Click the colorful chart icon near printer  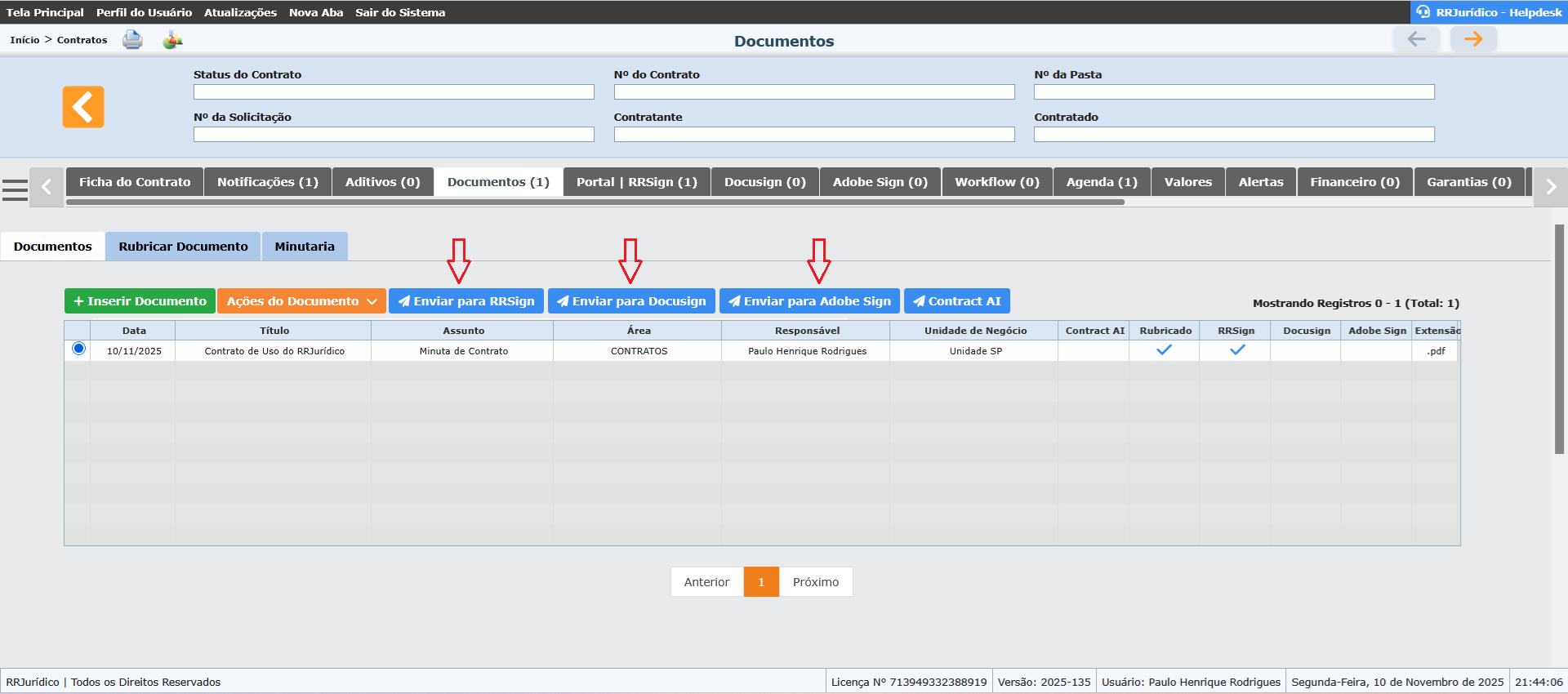(x=172, y=40)
